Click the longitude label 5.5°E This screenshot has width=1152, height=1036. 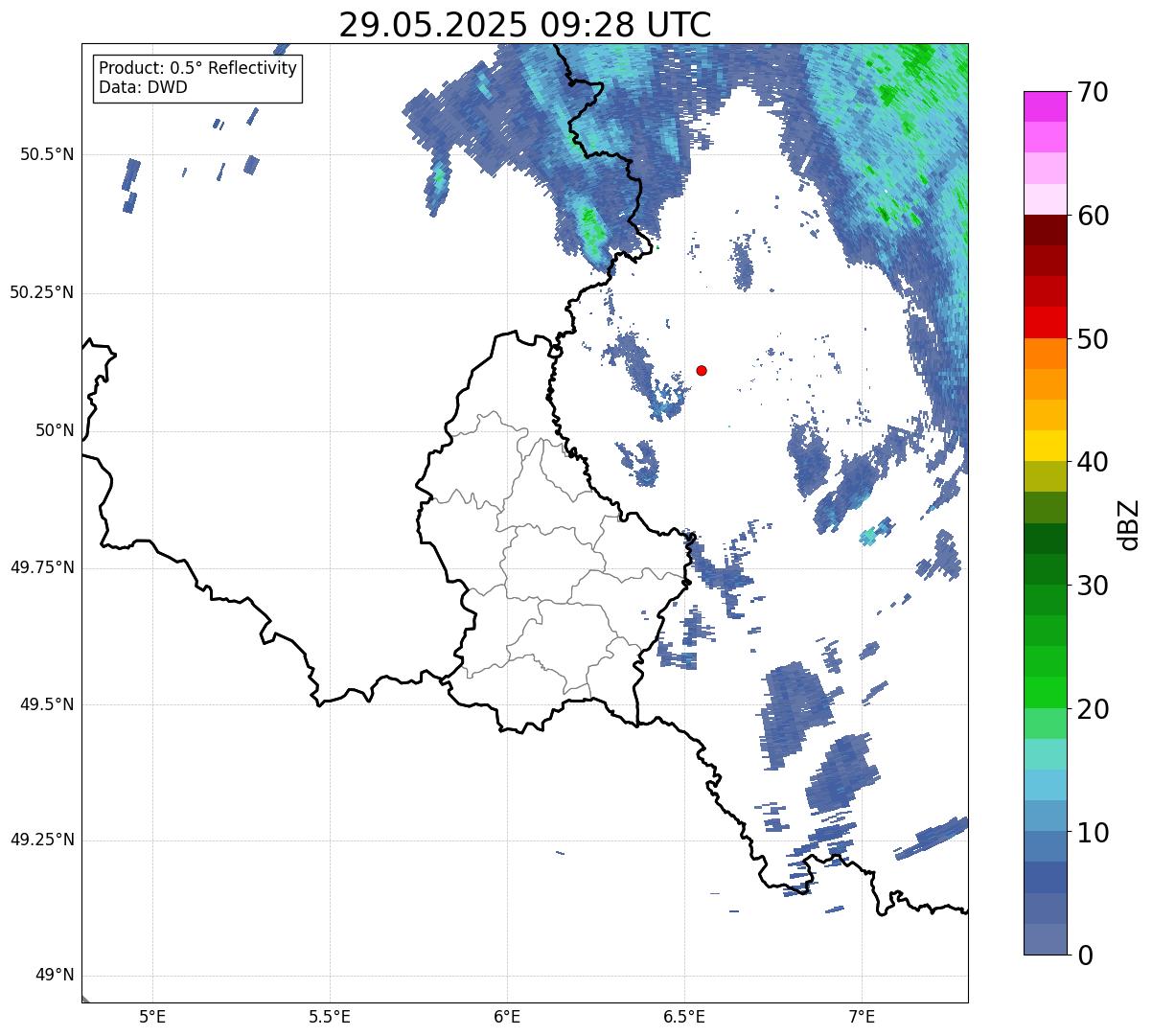click(x=330, y=1017)
